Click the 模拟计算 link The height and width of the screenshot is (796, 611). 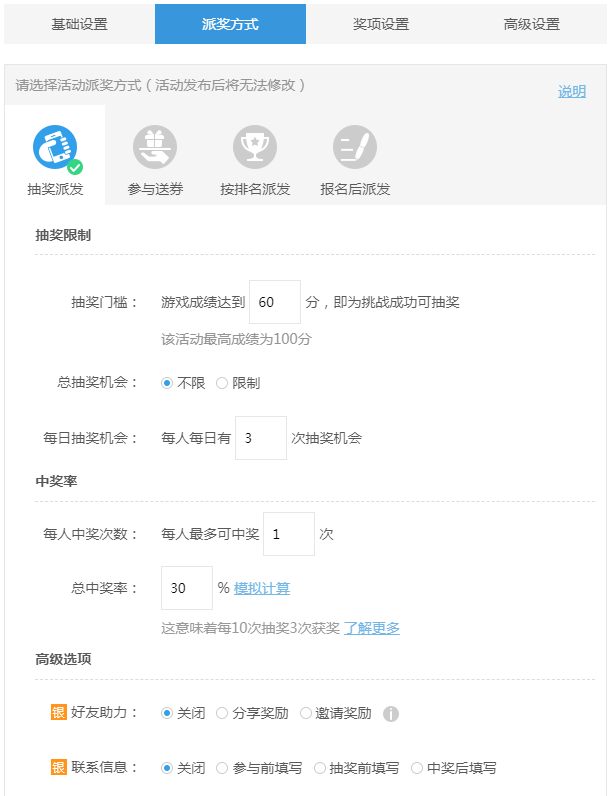(262, 588)
